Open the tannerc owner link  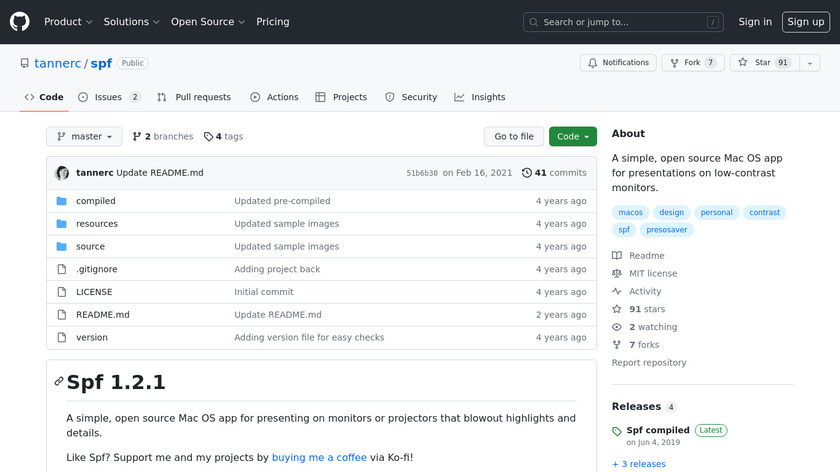[57, 63]
